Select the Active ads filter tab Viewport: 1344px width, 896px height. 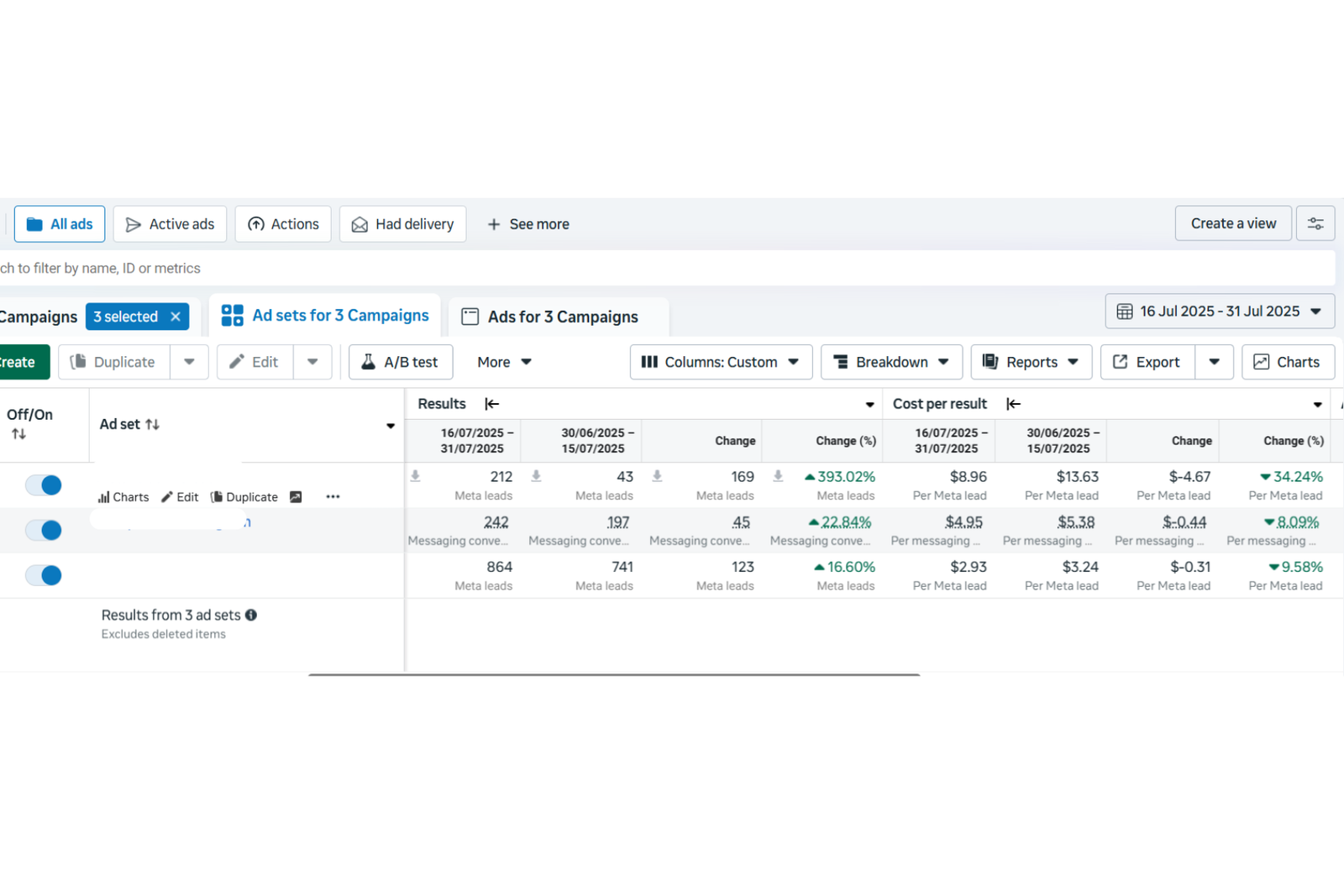(170, 224)
